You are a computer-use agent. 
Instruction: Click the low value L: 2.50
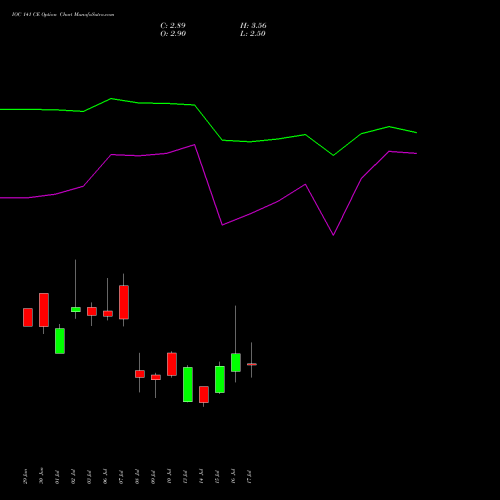click(x=253, y=34)
